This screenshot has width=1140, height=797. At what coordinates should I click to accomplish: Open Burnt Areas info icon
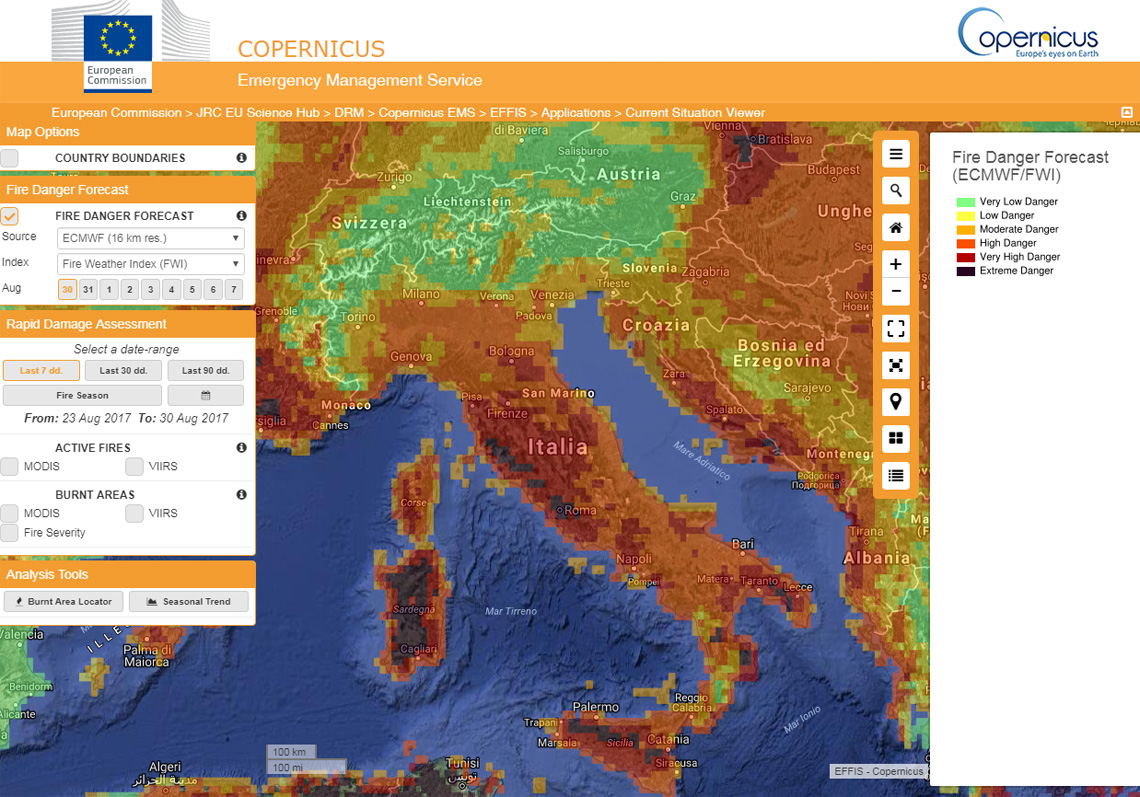pyautogui.click(x=241, y=494)
